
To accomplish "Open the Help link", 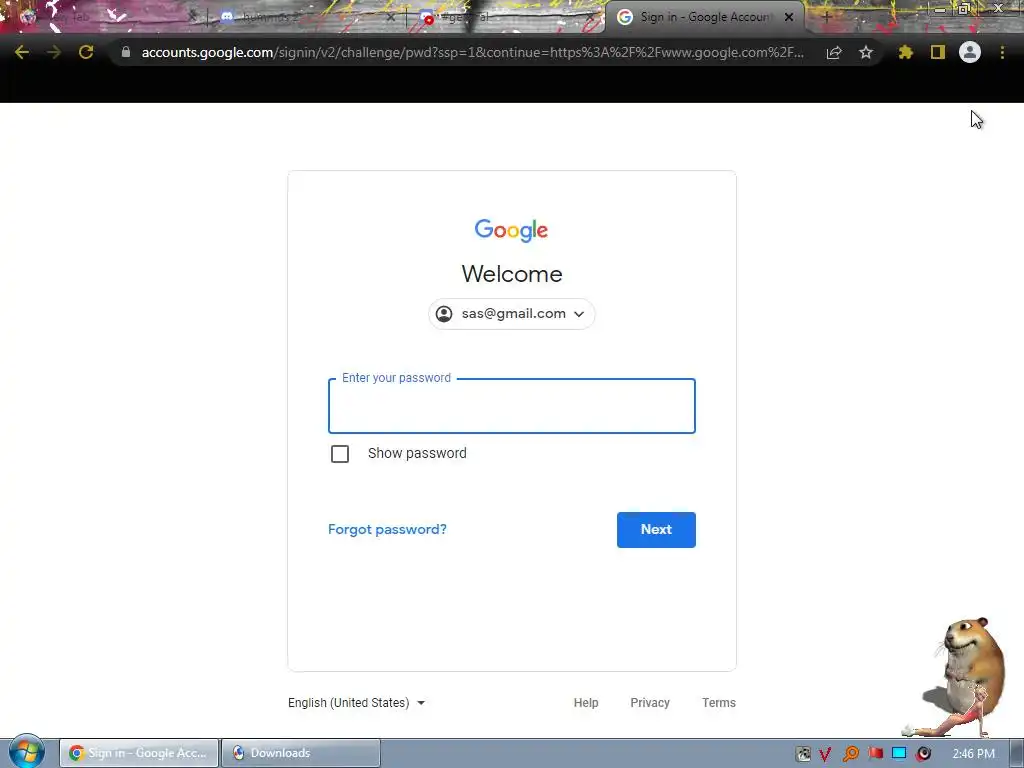I will [x=586, y=703].
